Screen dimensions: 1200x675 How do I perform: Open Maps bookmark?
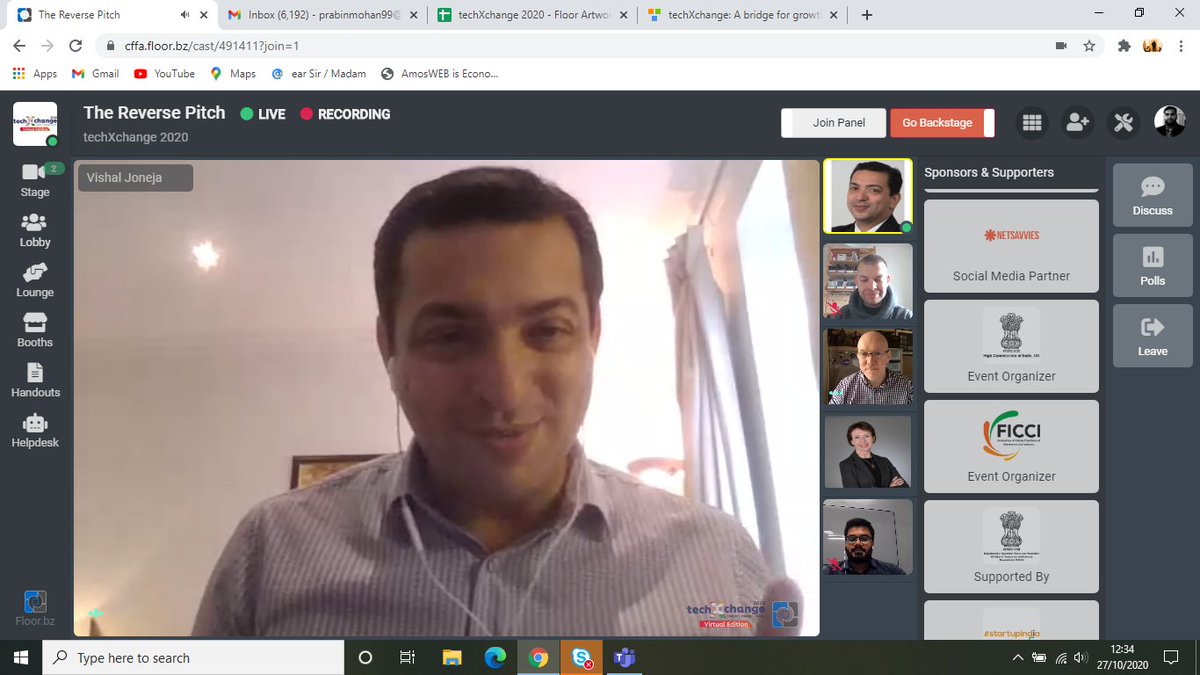pyautogui.click(x=232, y=73)
